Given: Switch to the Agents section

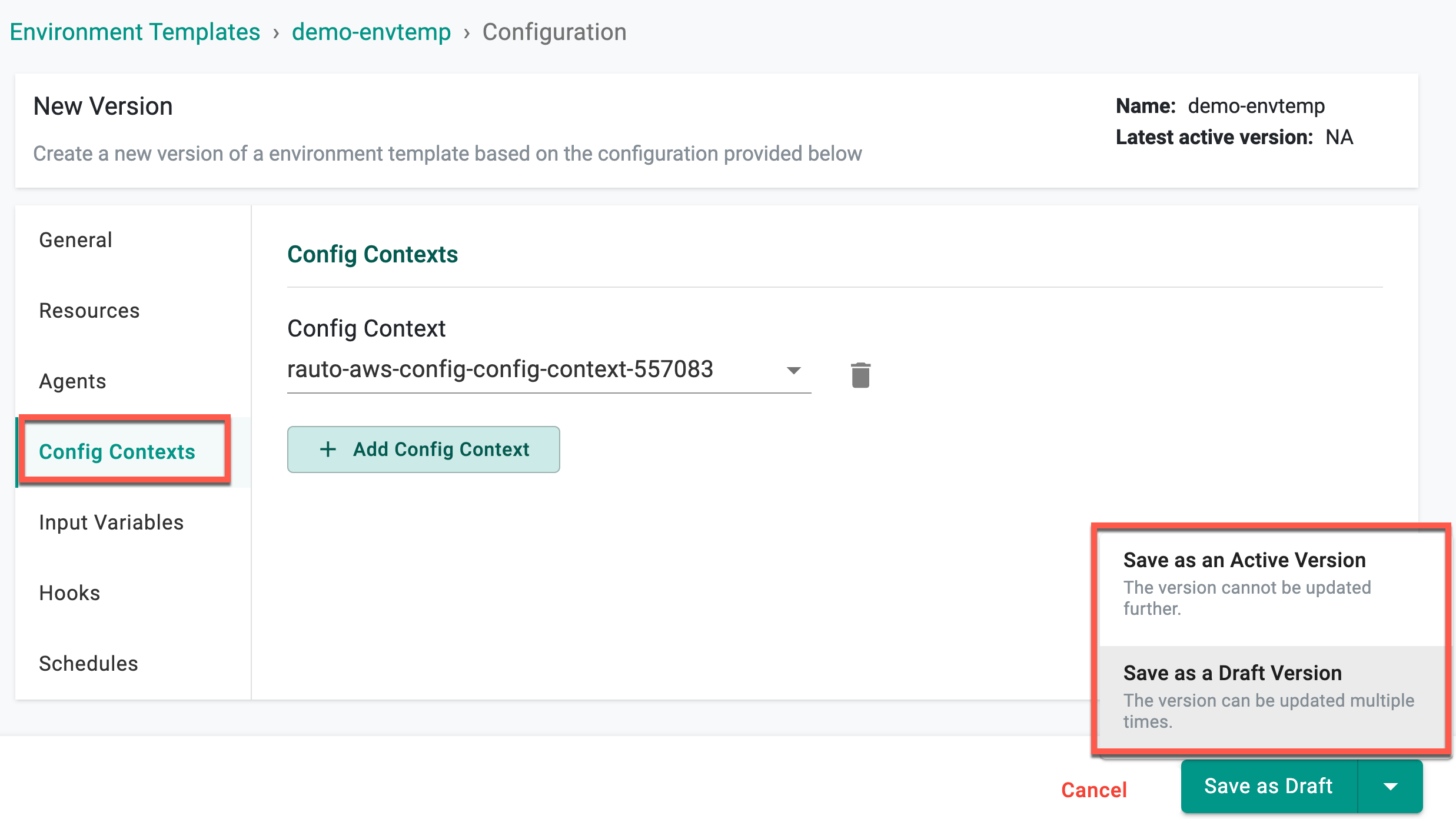Looking at the screenshot, I should 133,381.
